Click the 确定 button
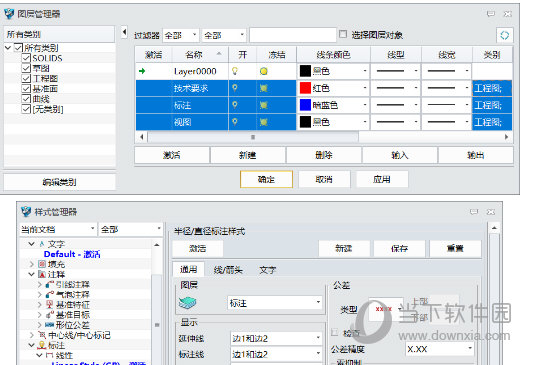535x365 pixels. click(x=266, y=179)
